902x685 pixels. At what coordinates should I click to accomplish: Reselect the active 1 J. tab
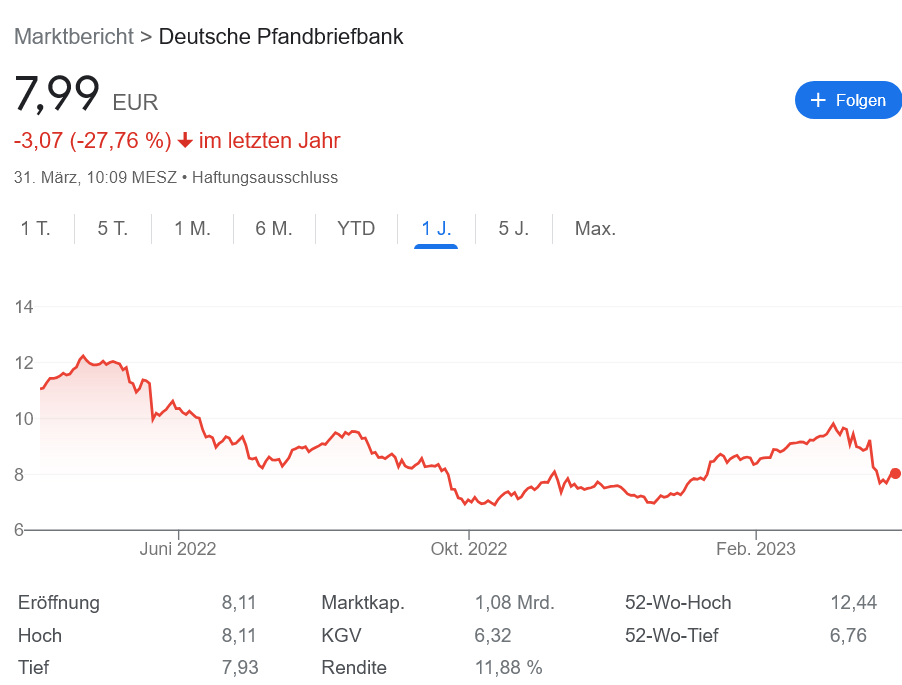pyautogui.click(x=434, y=228)
